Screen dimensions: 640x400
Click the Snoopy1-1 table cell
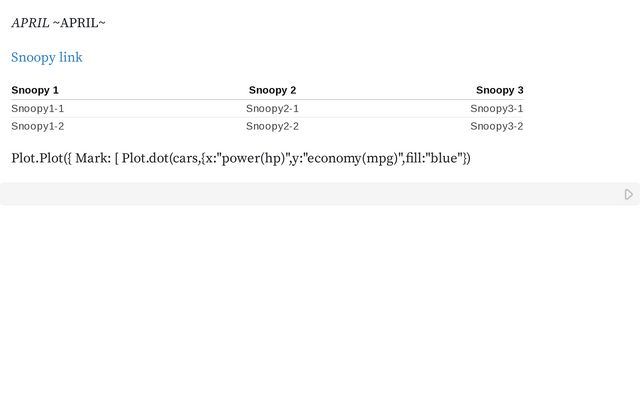point(37,108)
